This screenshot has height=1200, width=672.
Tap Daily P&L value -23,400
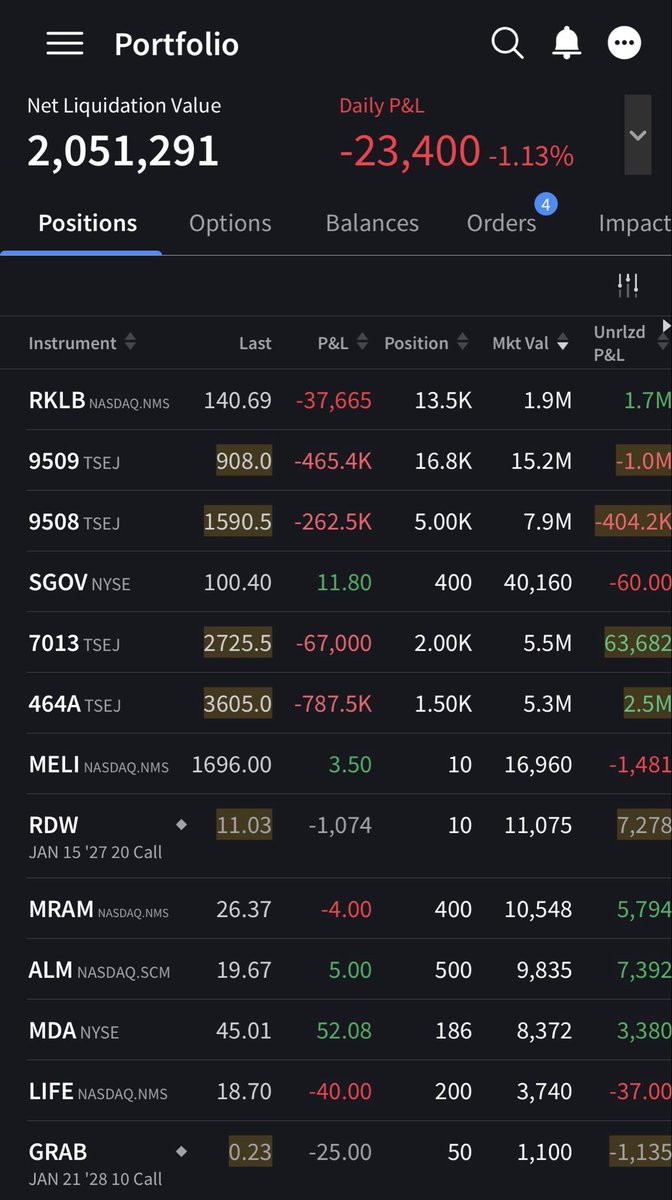(410, 151)
